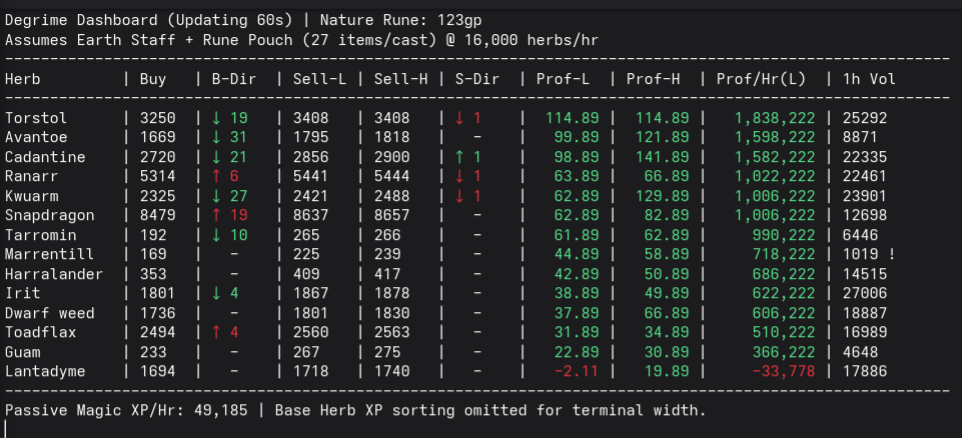Click Dwarf weed Prof-H value 66.89

tap(667, 313)
